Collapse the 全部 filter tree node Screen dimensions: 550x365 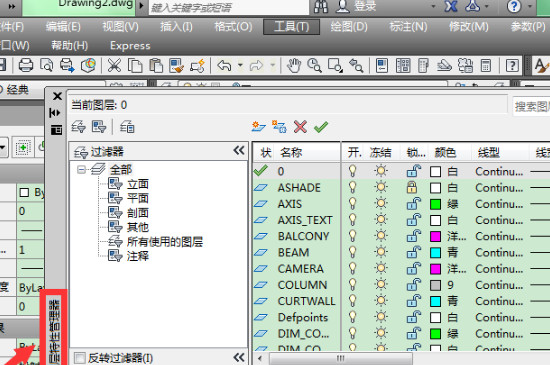pyautogui.click(x=81, y=170)
